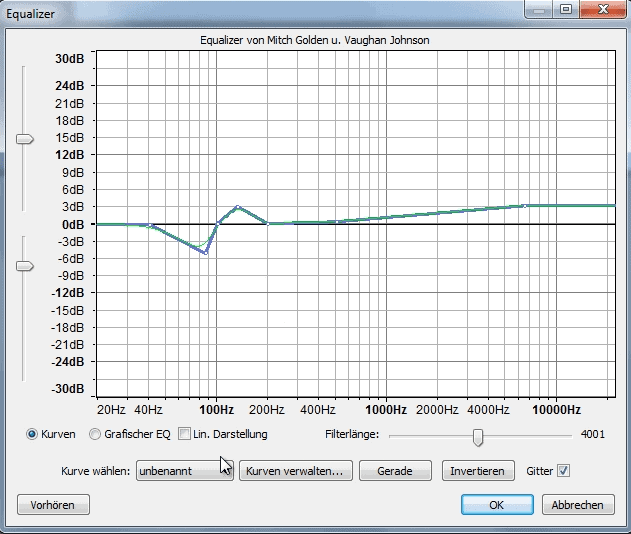Image resolution: width=631 pixels, height=534 pixels.
Task: Click the 4000Hz axis label
Action: point(488,410)
